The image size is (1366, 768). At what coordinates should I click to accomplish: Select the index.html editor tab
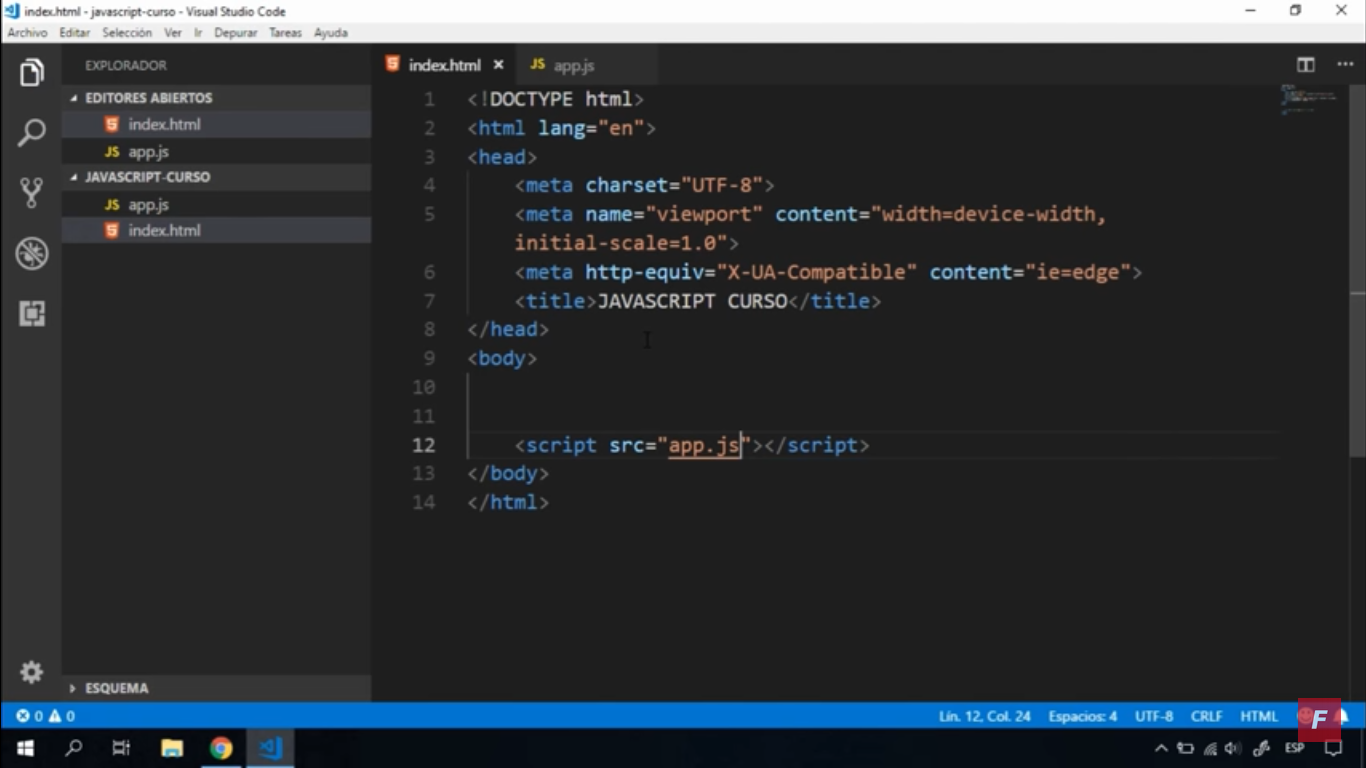[443, 65]
